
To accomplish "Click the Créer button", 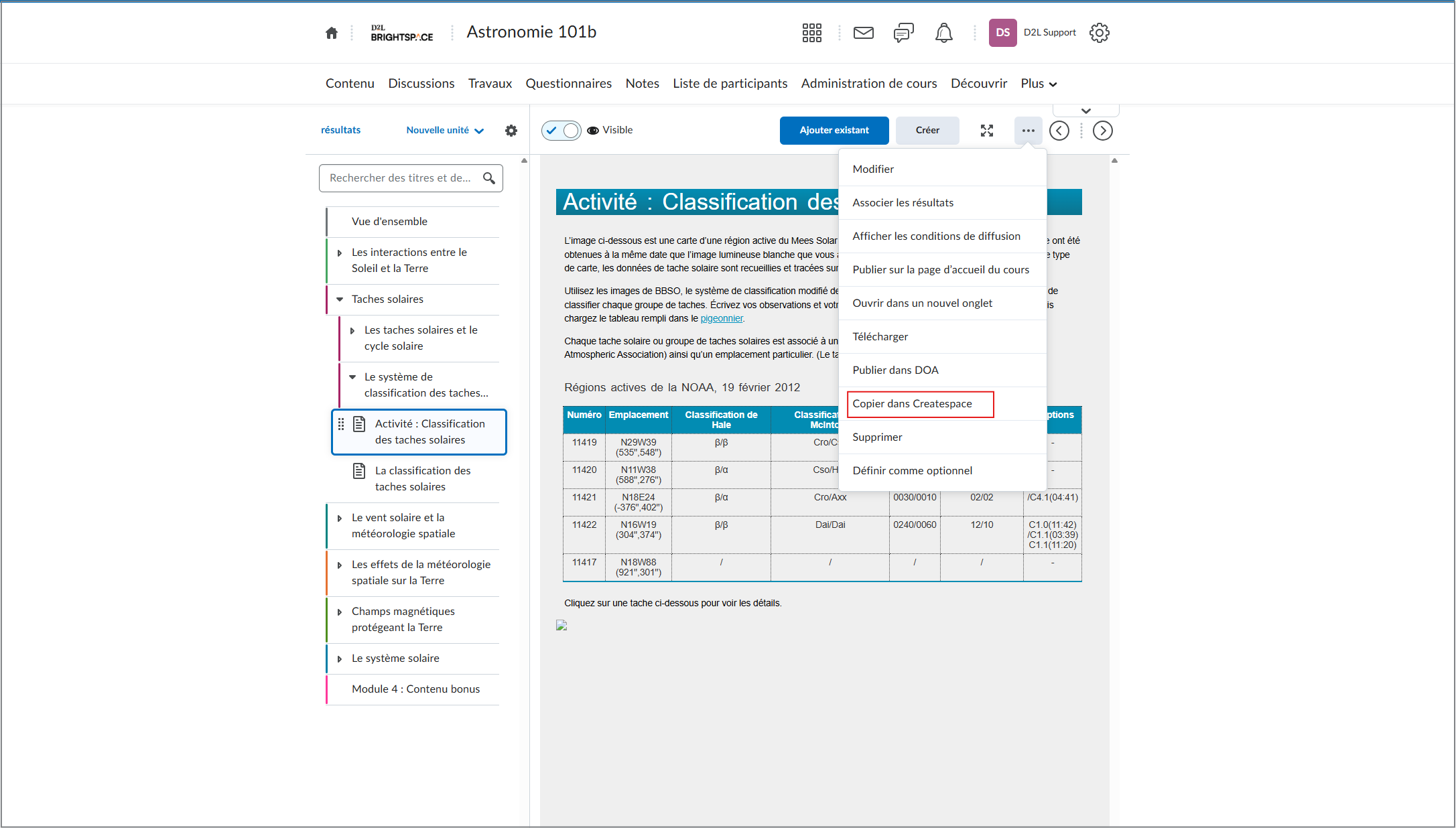I will [927, 131].
